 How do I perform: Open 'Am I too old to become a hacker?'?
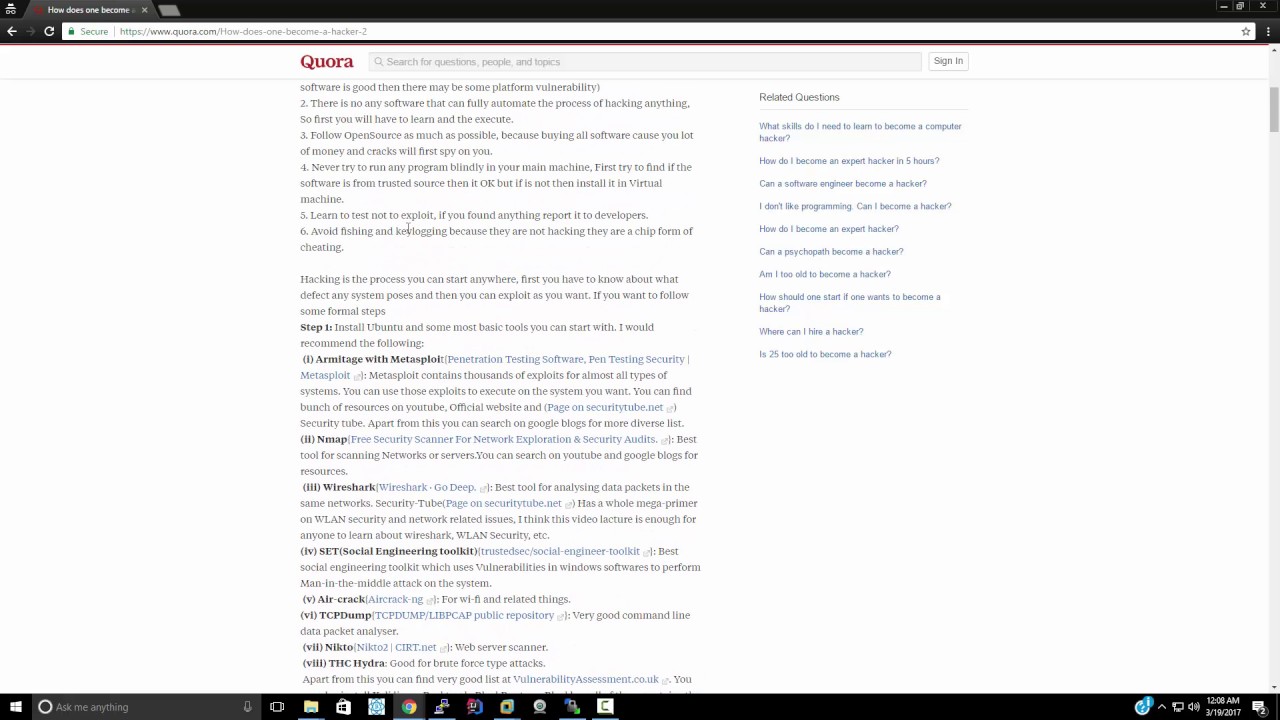pyautogui.click(x=825, y=274)
